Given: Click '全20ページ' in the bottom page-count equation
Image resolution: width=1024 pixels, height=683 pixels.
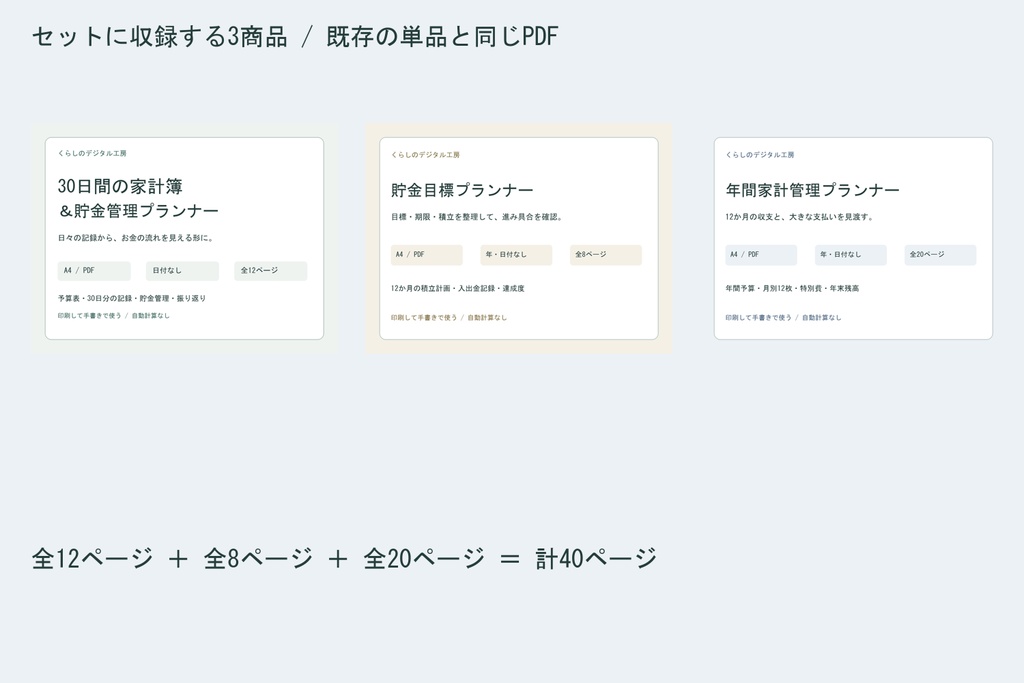Looking at the screenshot, I should pos(424,558).
